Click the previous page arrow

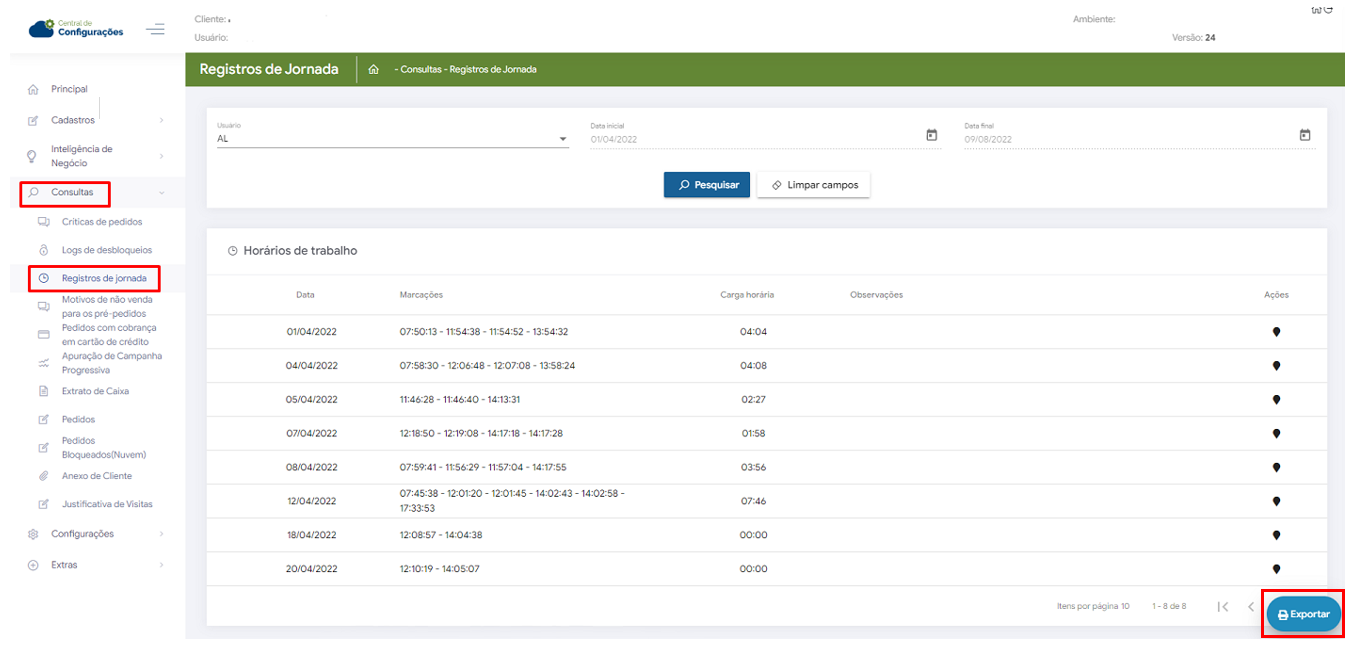coord(1250,607)
